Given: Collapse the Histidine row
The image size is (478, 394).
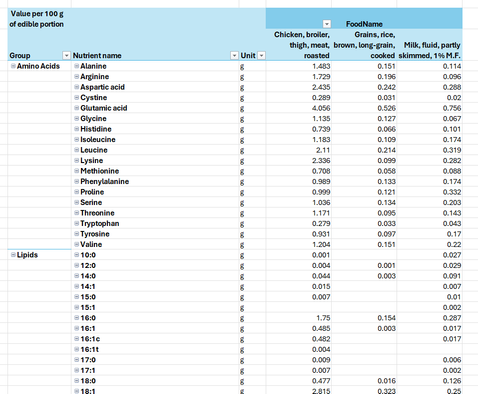Looking at the screenshot, I should (x=77, y=129).
